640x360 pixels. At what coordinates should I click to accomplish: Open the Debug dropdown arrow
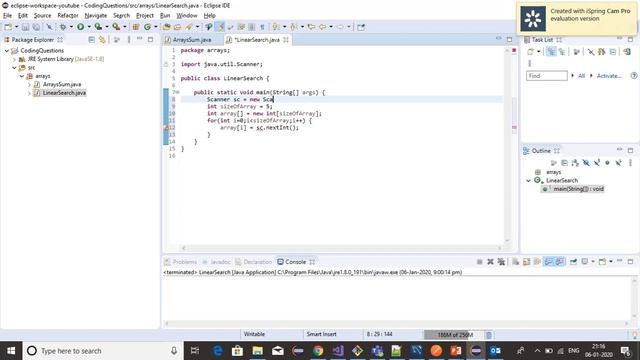coord(71,27)
